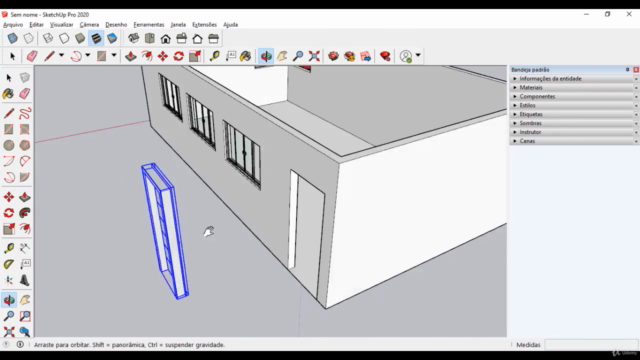Pick Eraser in the top toolbar
Viewport: 640px width, 360px height.
click(32, 56)
